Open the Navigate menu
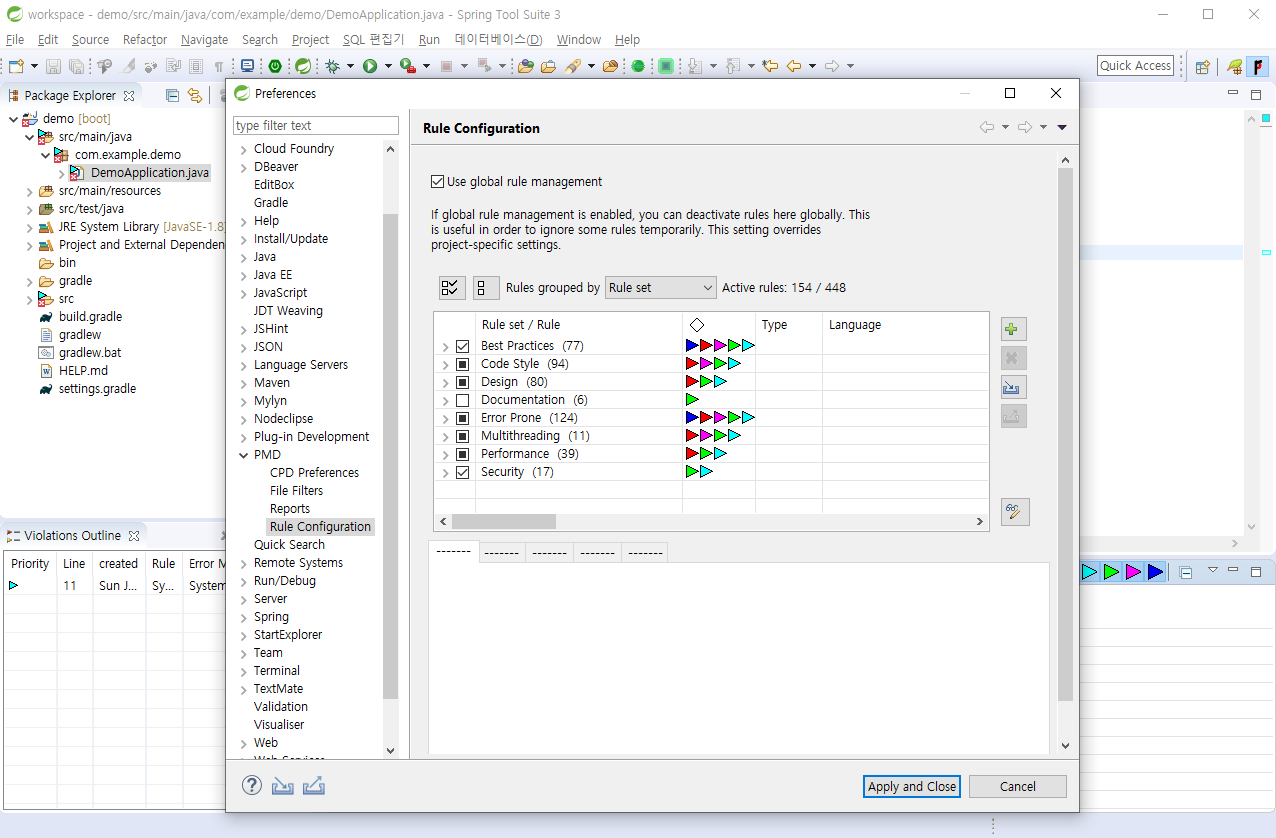 click(204, 40)
